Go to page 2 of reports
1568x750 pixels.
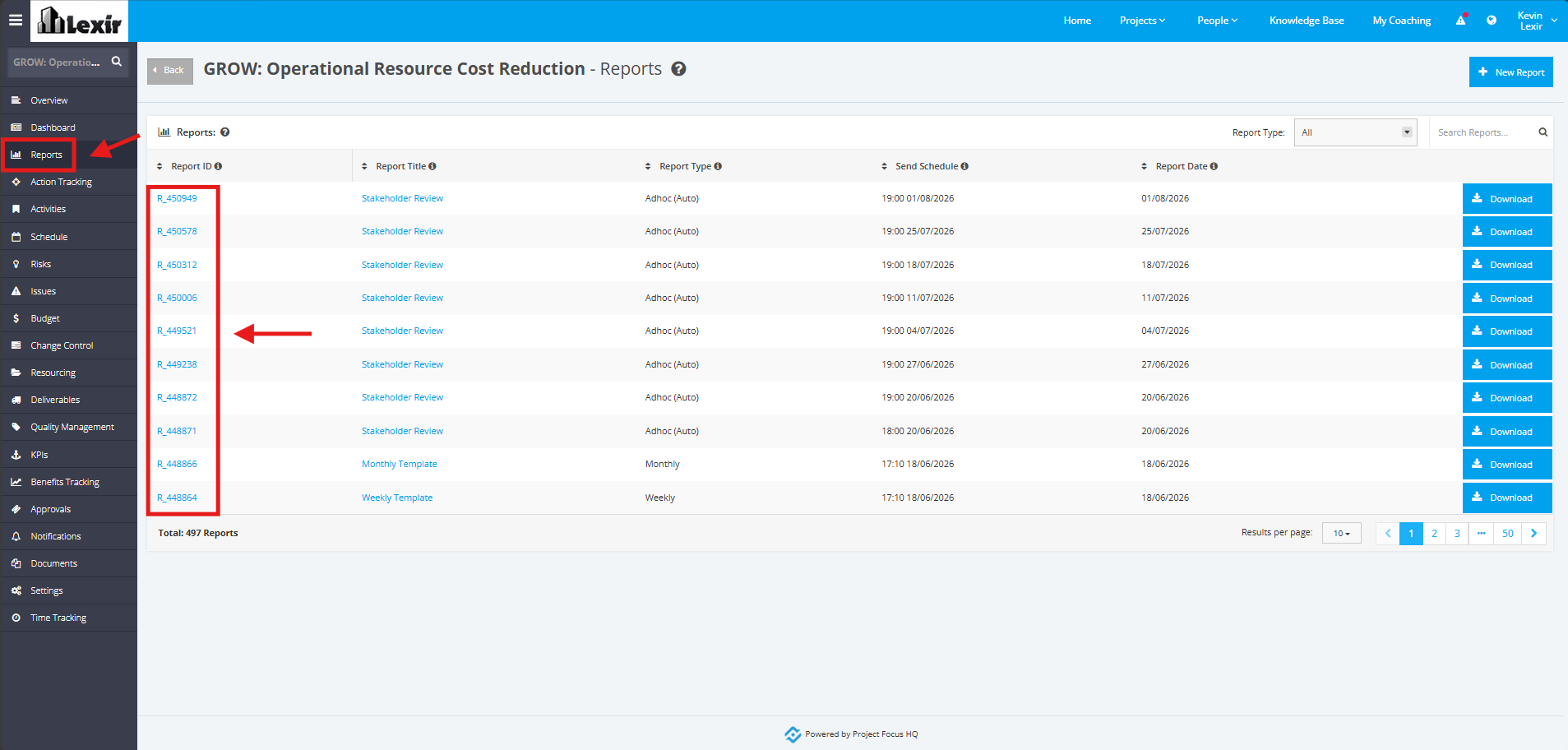1434,534
